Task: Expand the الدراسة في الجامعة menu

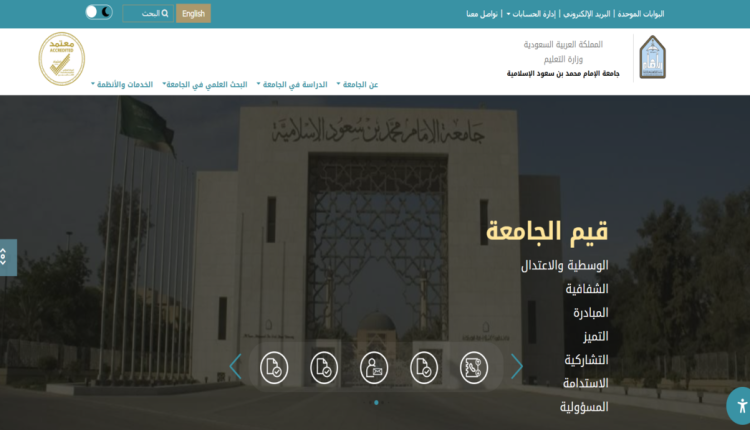Action: click(x=292, y=85)
